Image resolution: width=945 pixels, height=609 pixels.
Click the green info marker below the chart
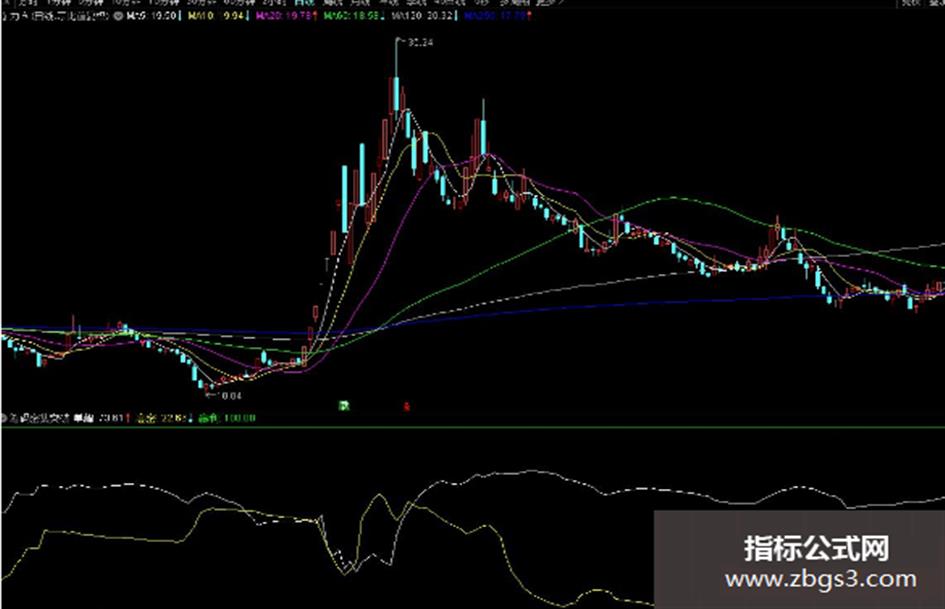tap(344, 406)
